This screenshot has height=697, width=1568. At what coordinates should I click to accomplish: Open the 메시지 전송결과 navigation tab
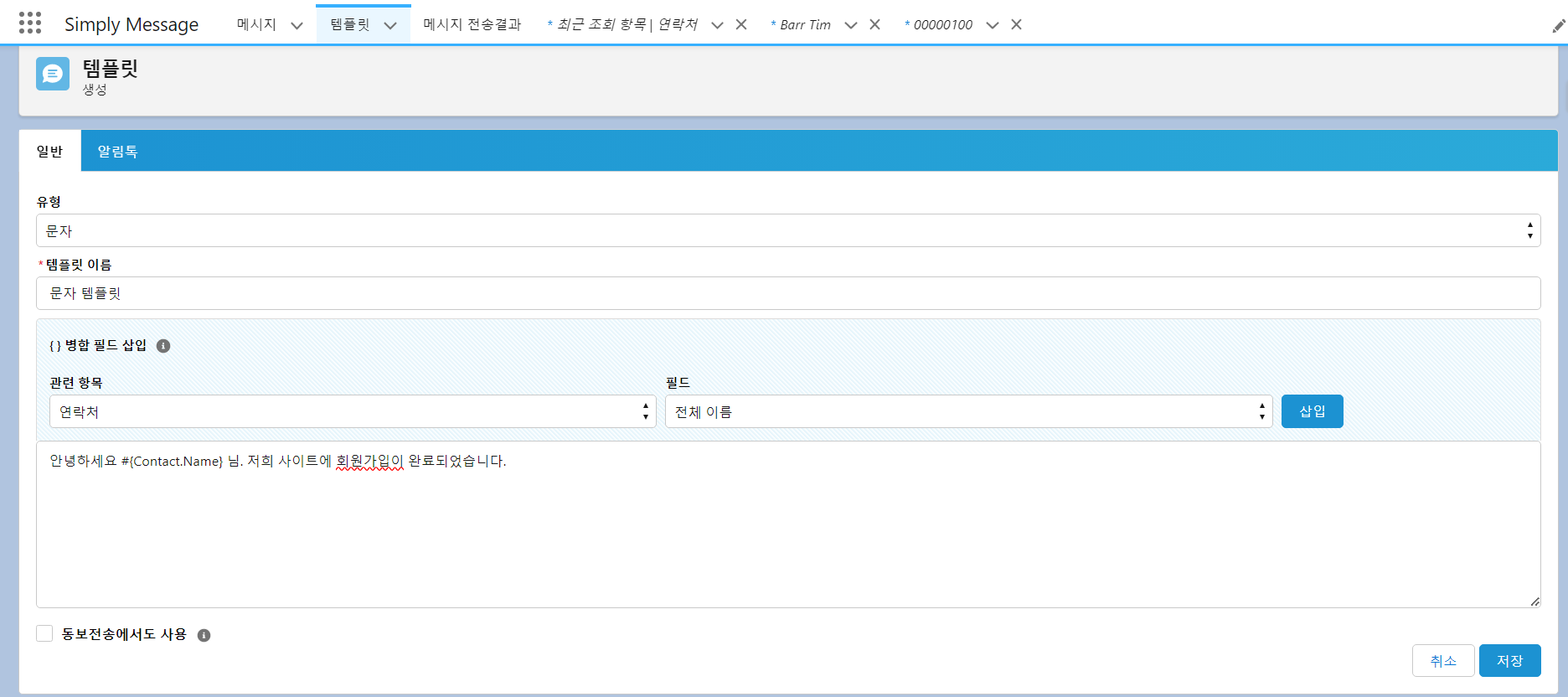pyautogui.click(x=472, y=24)
